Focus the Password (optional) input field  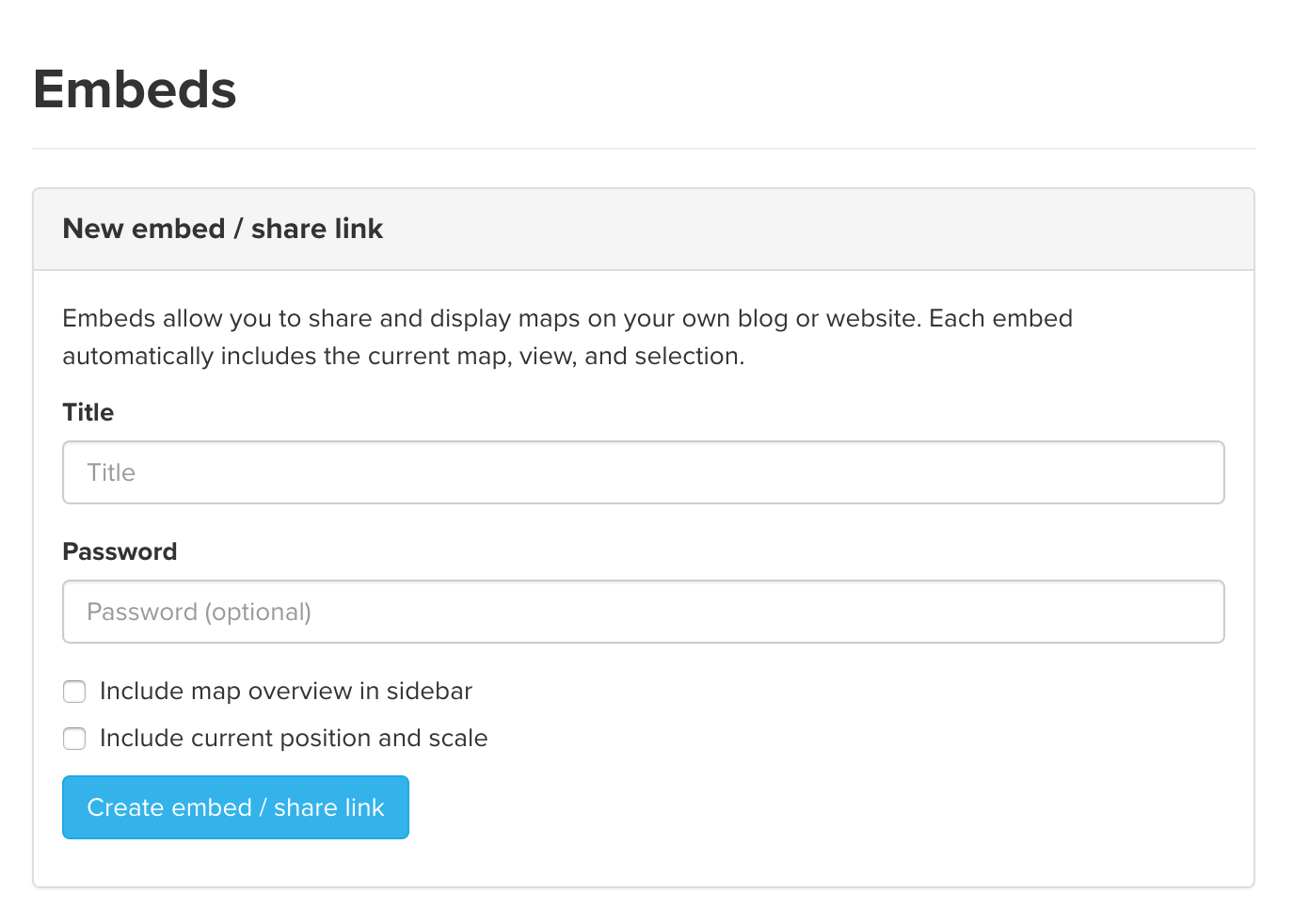pos(643,612)
